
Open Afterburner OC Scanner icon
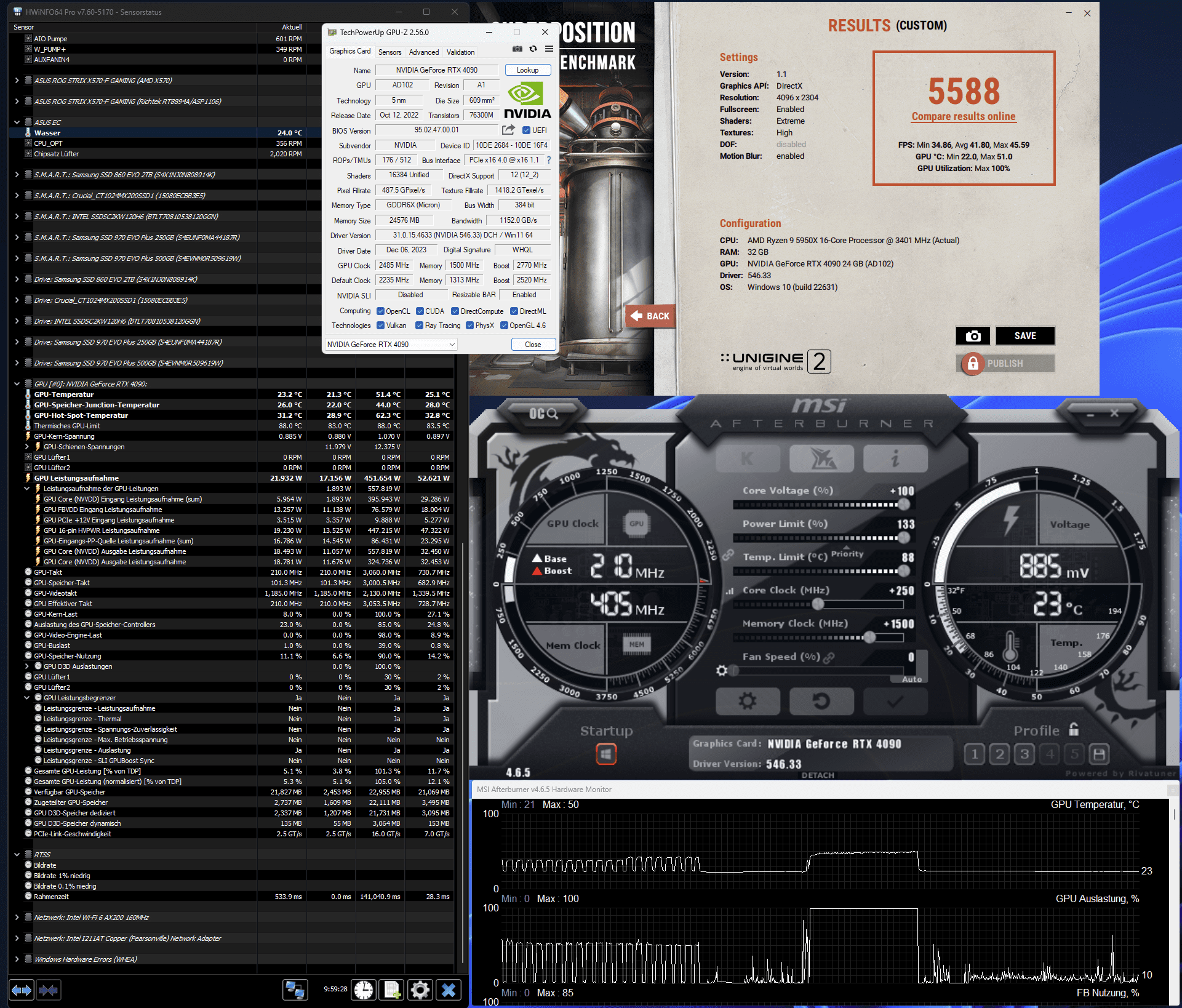tap(544, 414)
